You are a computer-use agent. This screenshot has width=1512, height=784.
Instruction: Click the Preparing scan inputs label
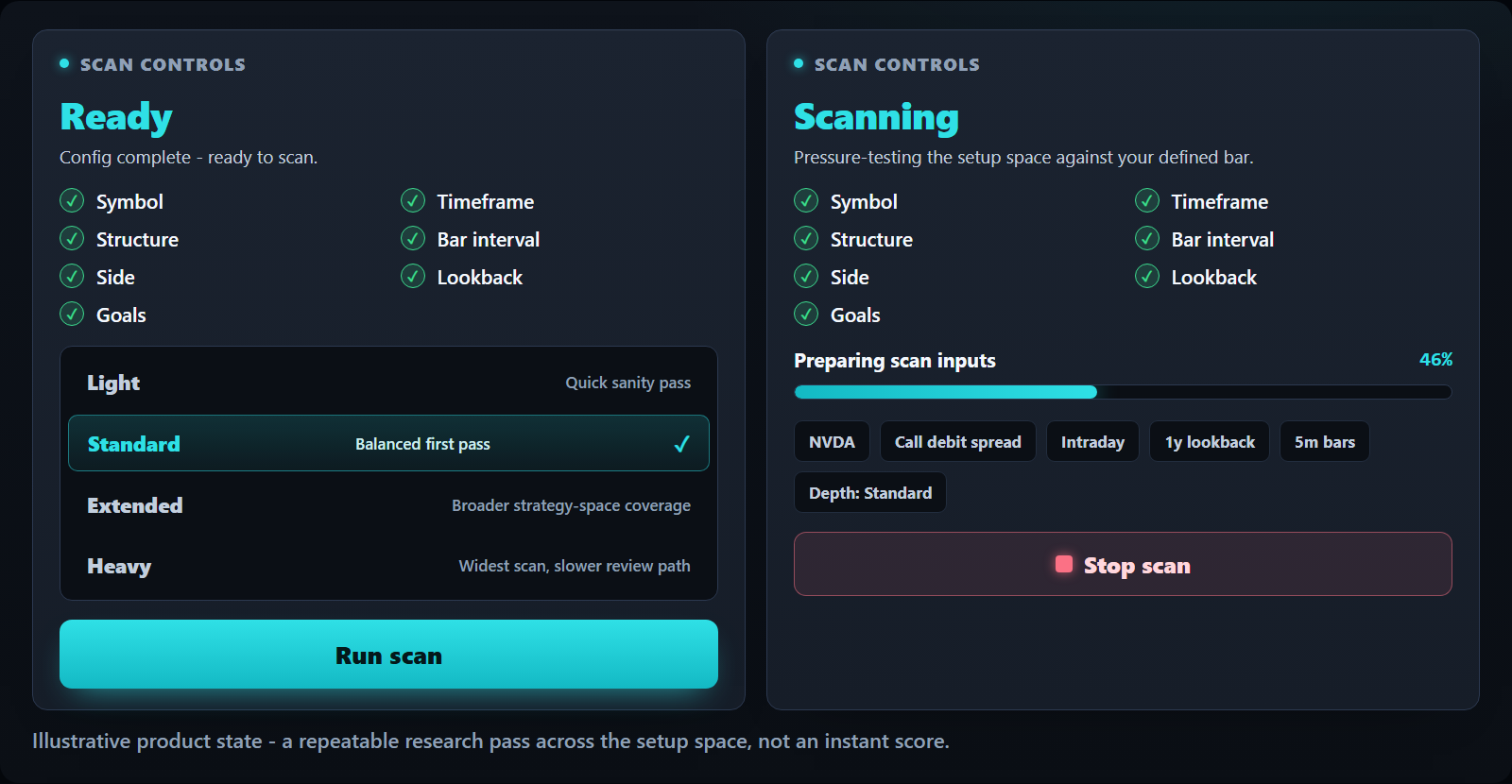pyautogui.click(x=895, y=361)
